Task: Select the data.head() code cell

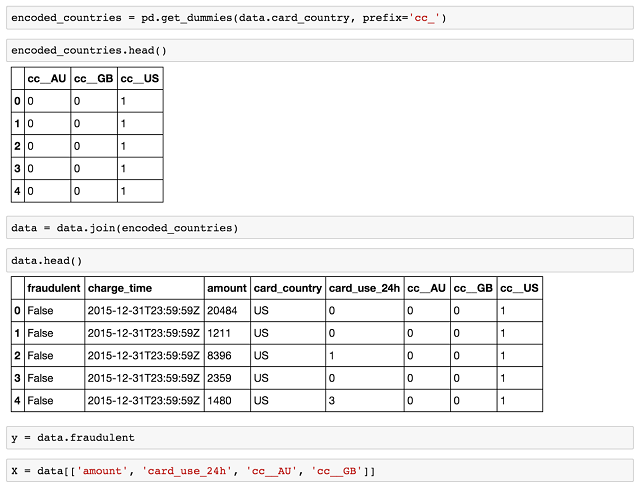Action: pyautogui.click(x=320, y=260)
